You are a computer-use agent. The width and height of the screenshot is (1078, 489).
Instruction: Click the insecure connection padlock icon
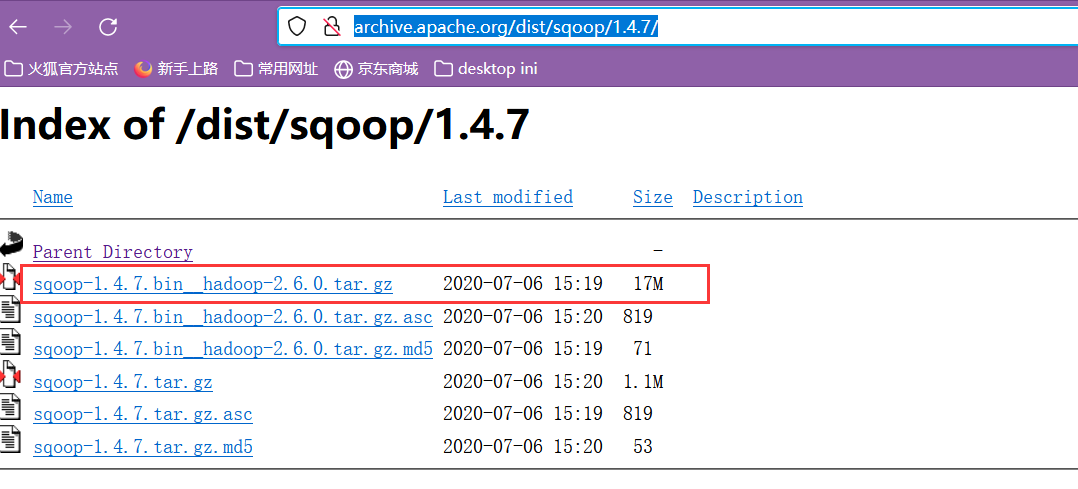333,27
